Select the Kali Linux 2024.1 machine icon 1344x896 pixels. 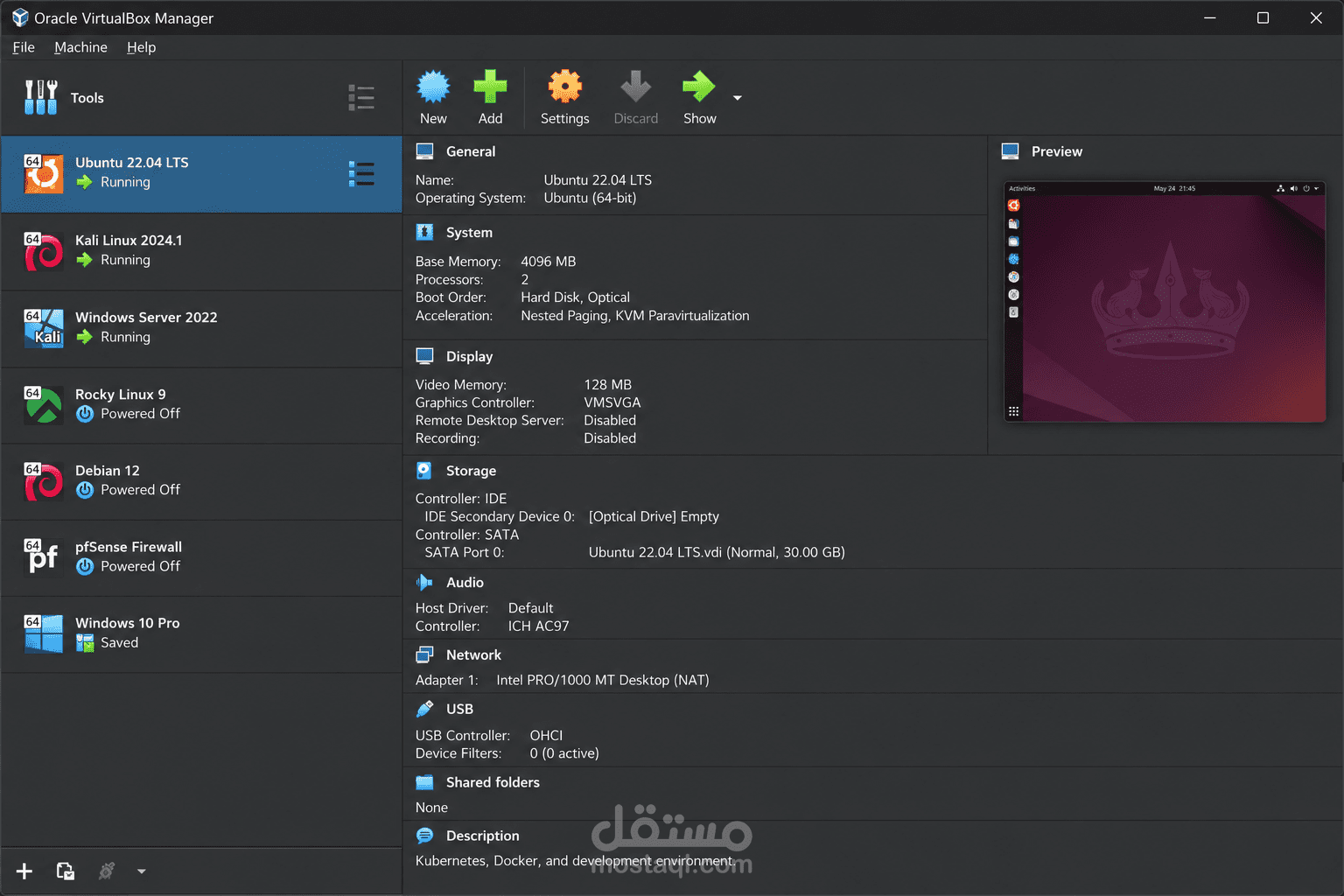tap(43, 251)
